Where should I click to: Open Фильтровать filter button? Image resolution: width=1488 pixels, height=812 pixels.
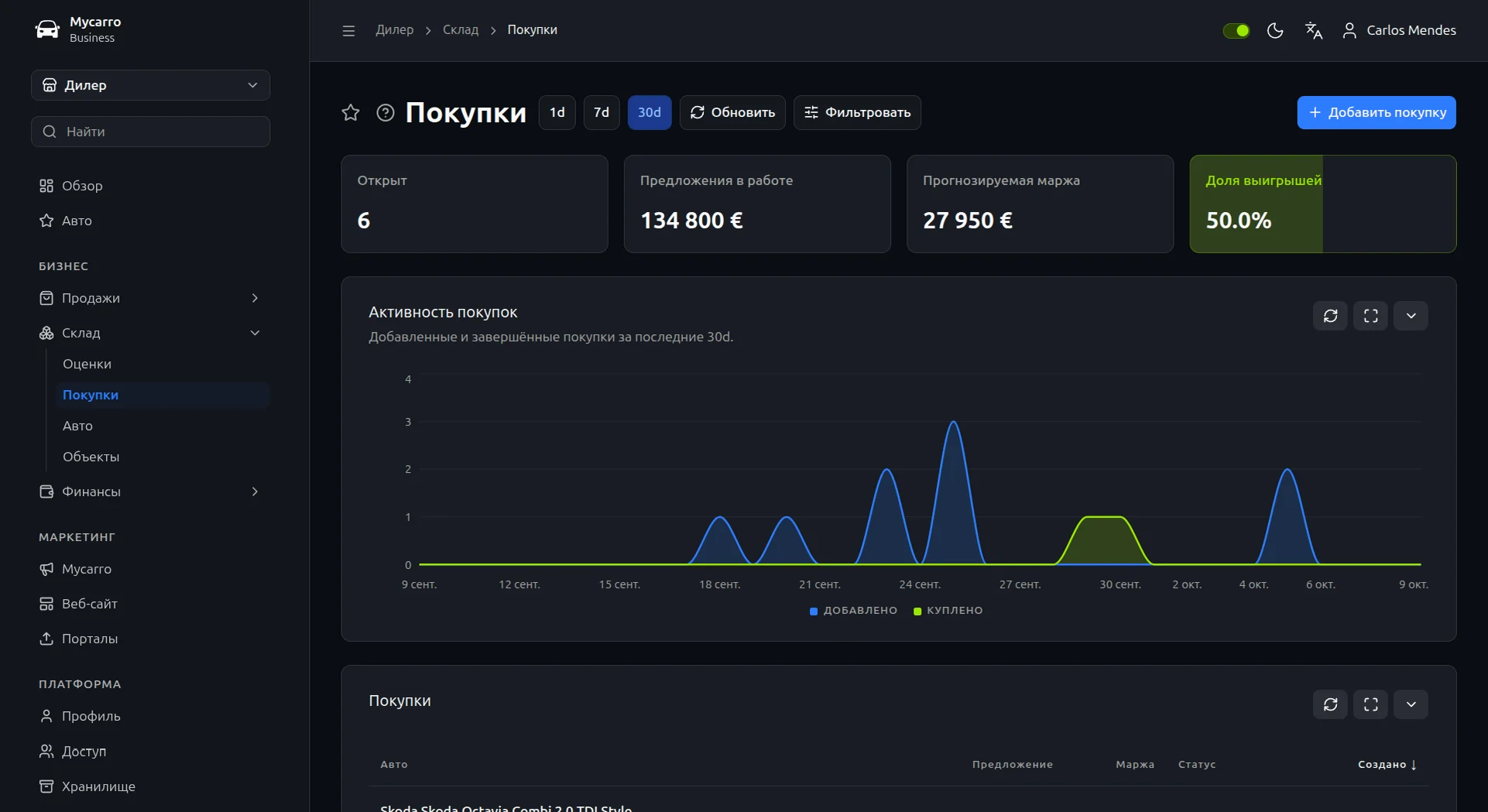coord(857,112)
